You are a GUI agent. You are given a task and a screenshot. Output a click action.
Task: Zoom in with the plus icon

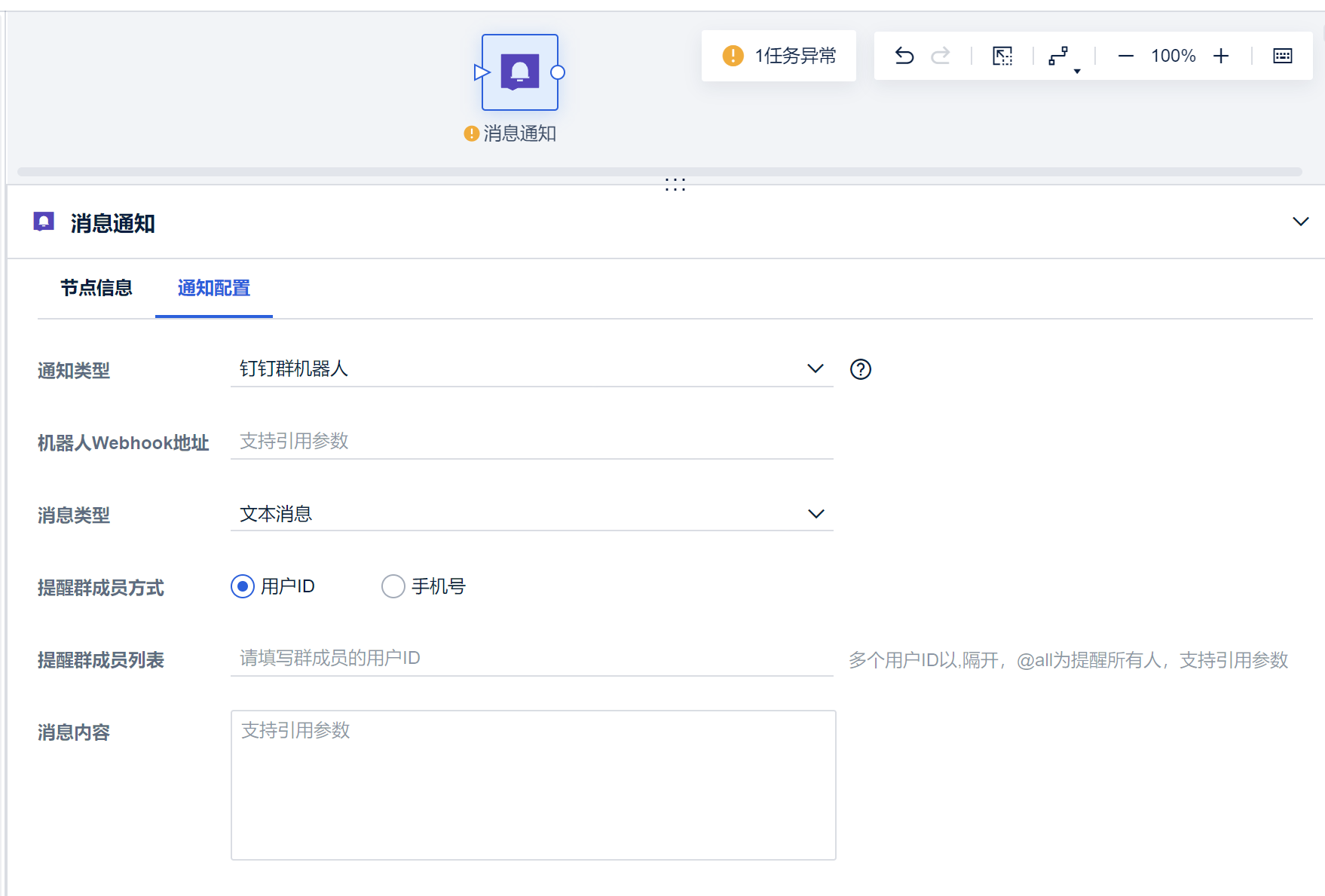pyautogui.click(x=1221, y=56)
